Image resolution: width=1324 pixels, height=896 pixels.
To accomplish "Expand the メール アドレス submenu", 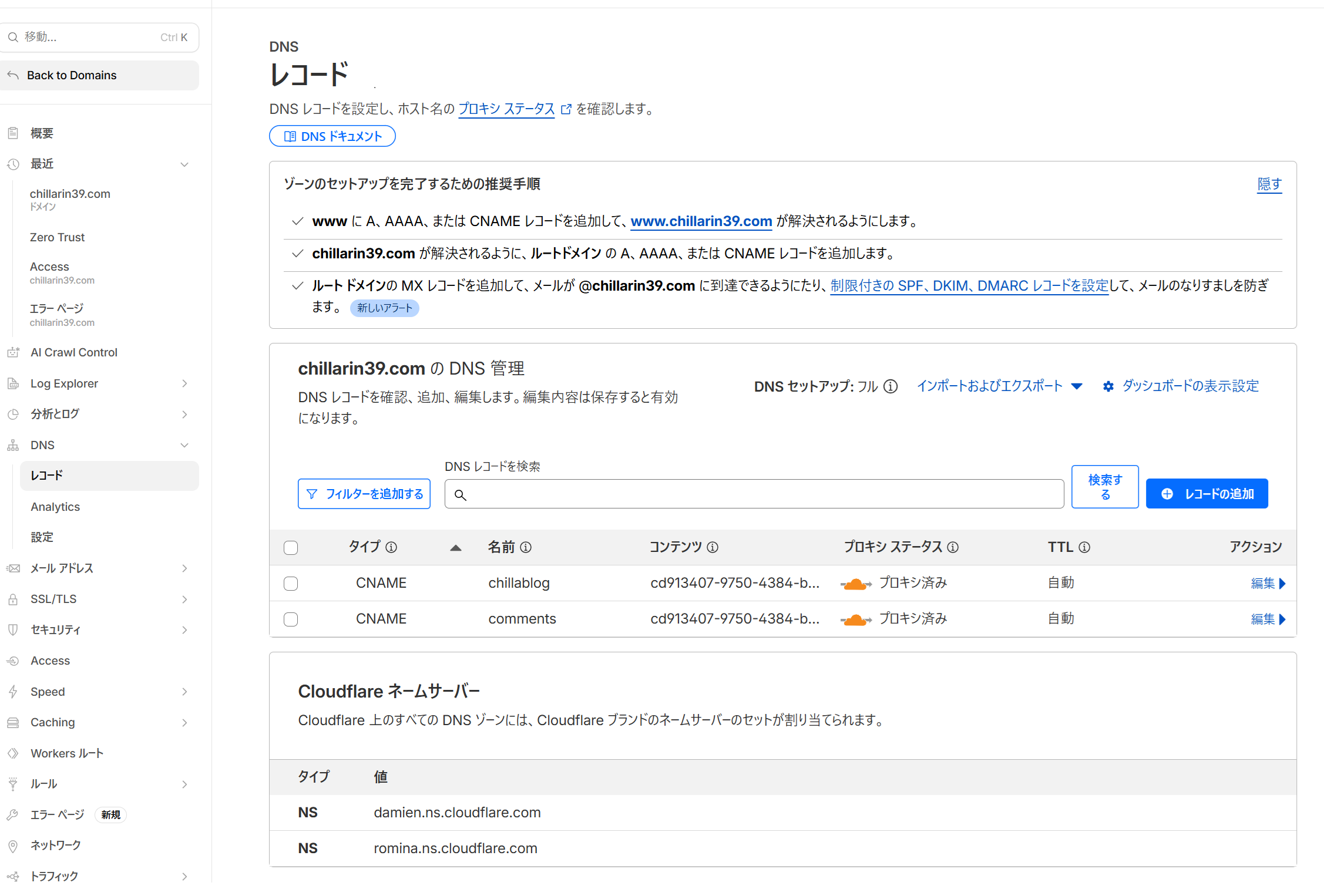I will 184,568.
